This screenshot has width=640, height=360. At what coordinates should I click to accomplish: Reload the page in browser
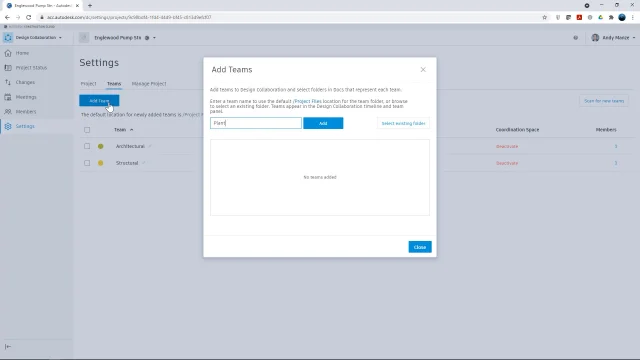[x=29, y=18]
